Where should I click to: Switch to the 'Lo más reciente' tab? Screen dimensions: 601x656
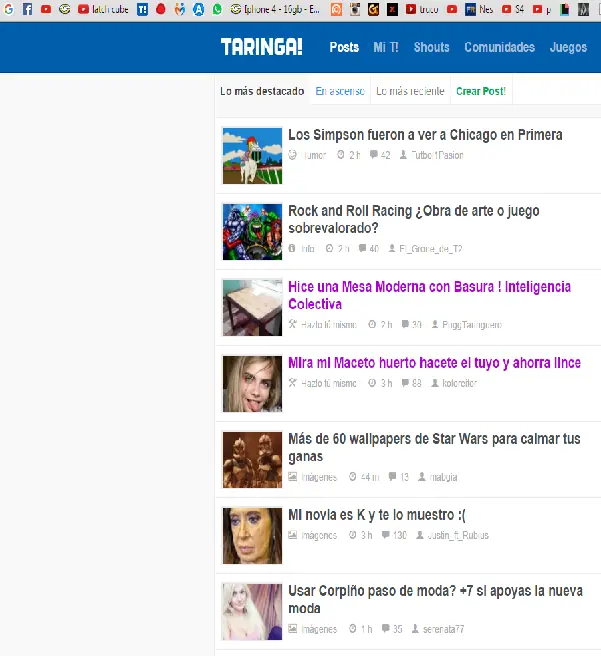(x=410, y=91)
